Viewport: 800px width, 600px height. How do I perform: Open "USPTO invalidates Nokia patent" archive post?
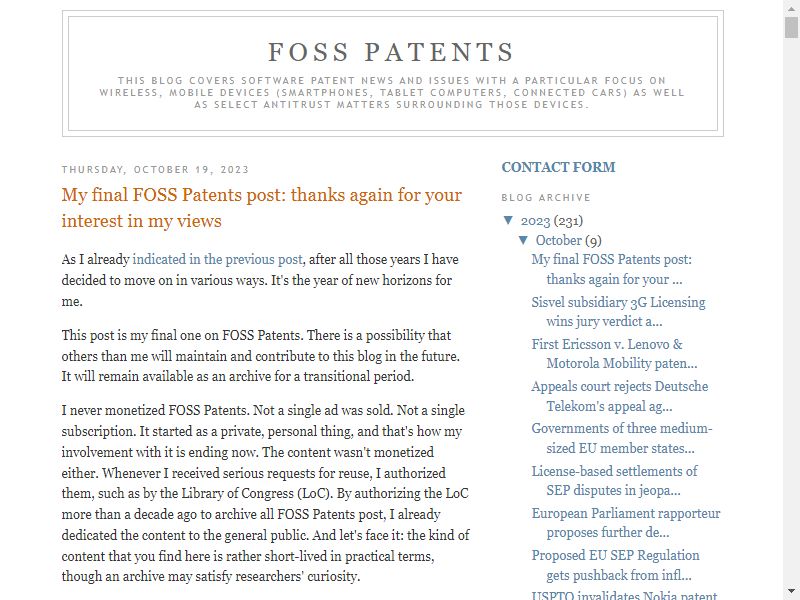point(624,595)
